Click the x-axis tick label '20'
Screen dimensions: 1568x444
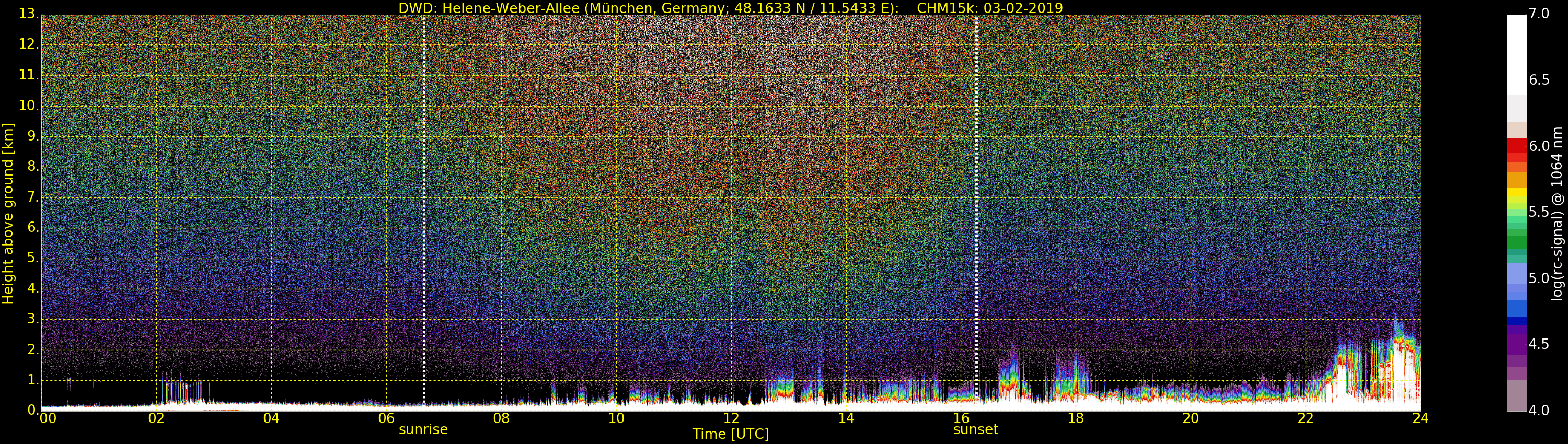(1191, 418)
